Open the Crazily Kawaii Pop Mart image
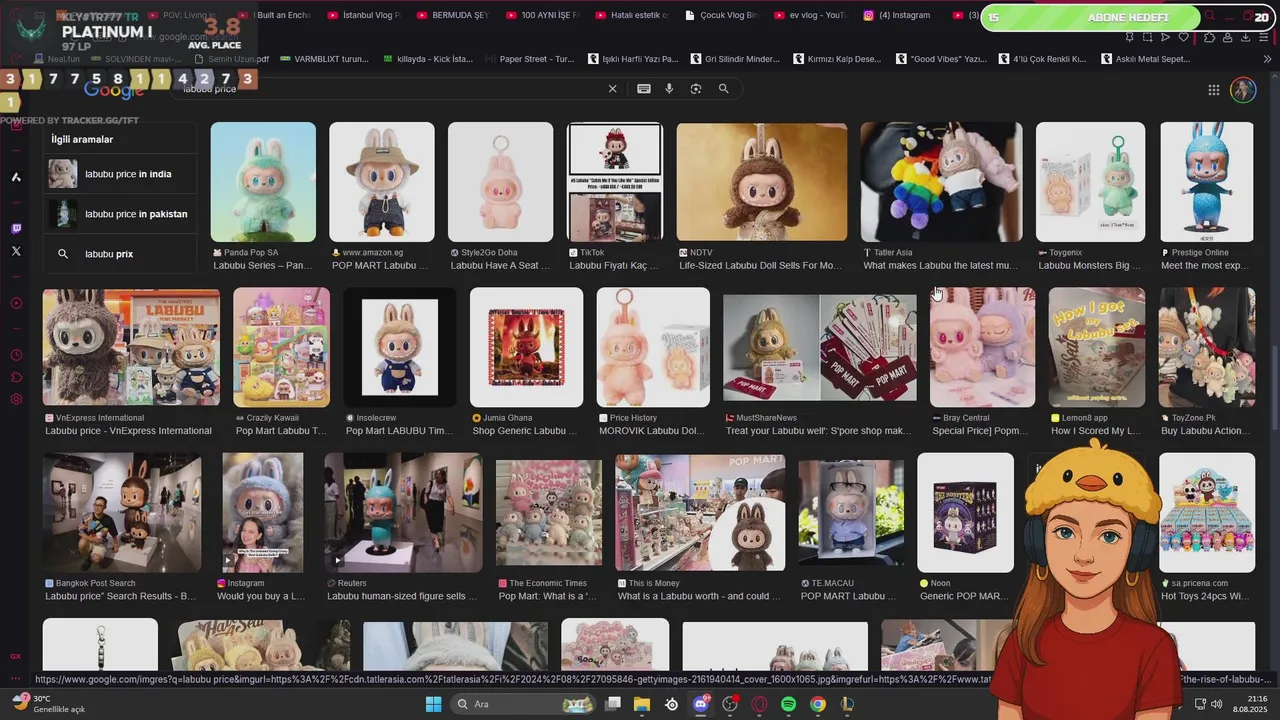The image size is (1280, 720). coord(282,347)
